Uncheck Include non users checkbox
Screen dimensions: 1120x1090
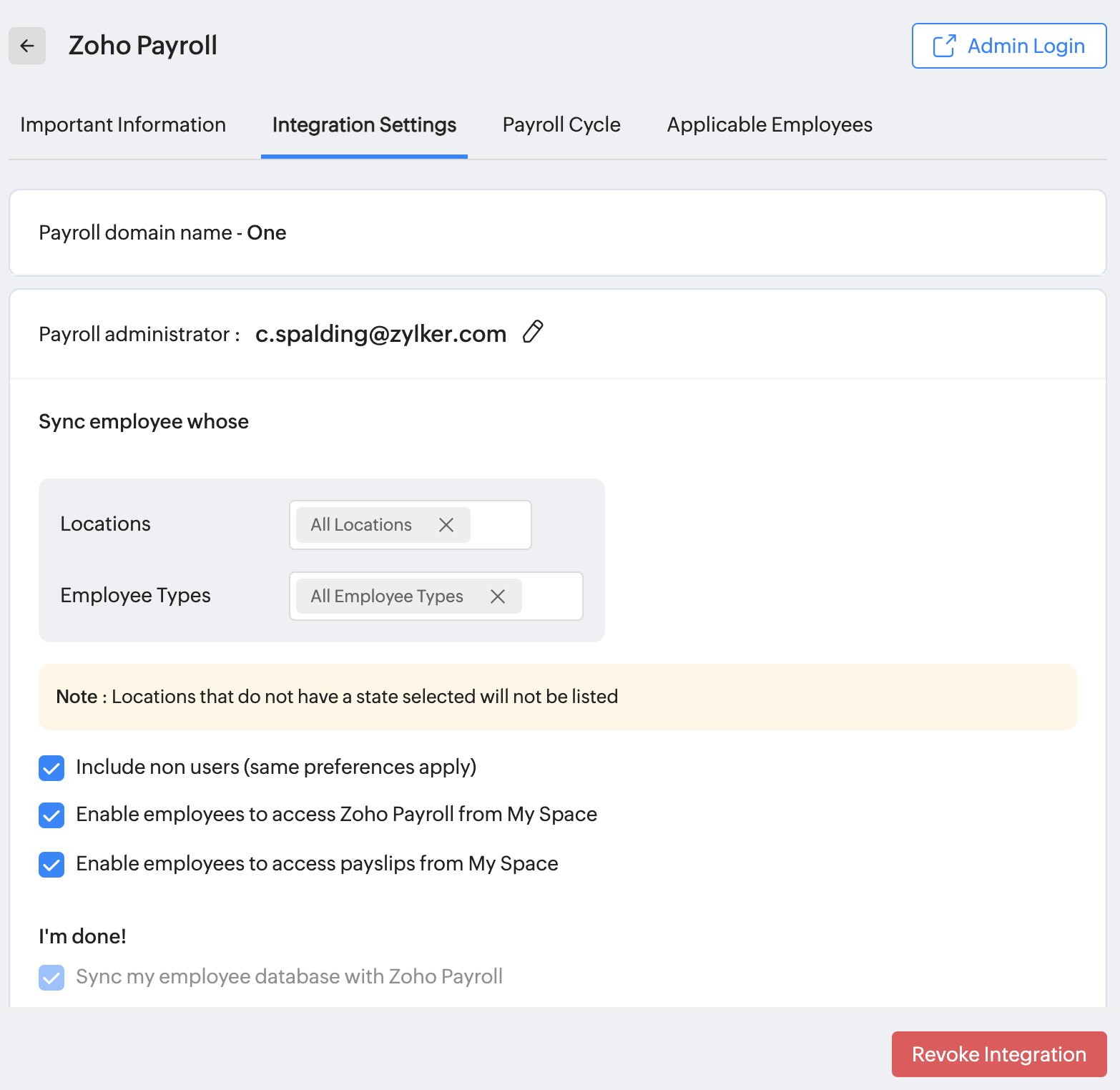point(51,768)
